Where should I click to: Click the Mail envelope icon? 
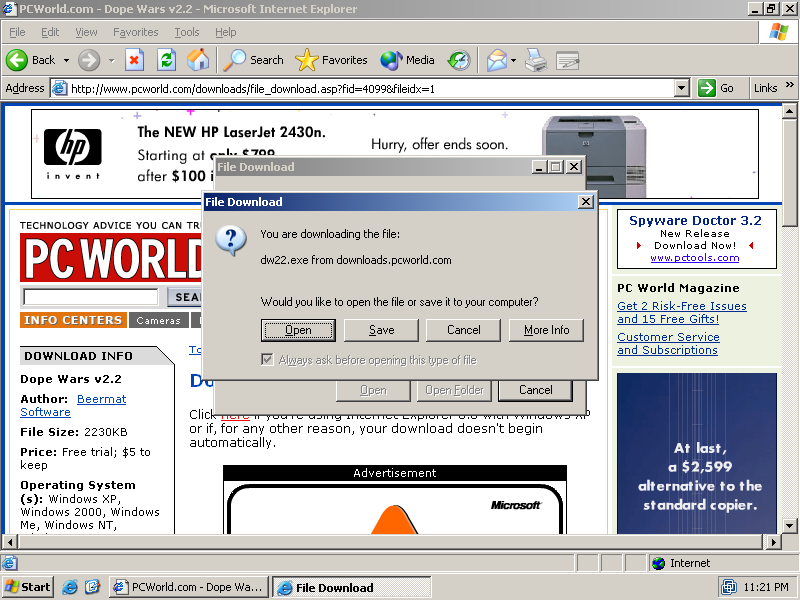[x=496, y=60]
